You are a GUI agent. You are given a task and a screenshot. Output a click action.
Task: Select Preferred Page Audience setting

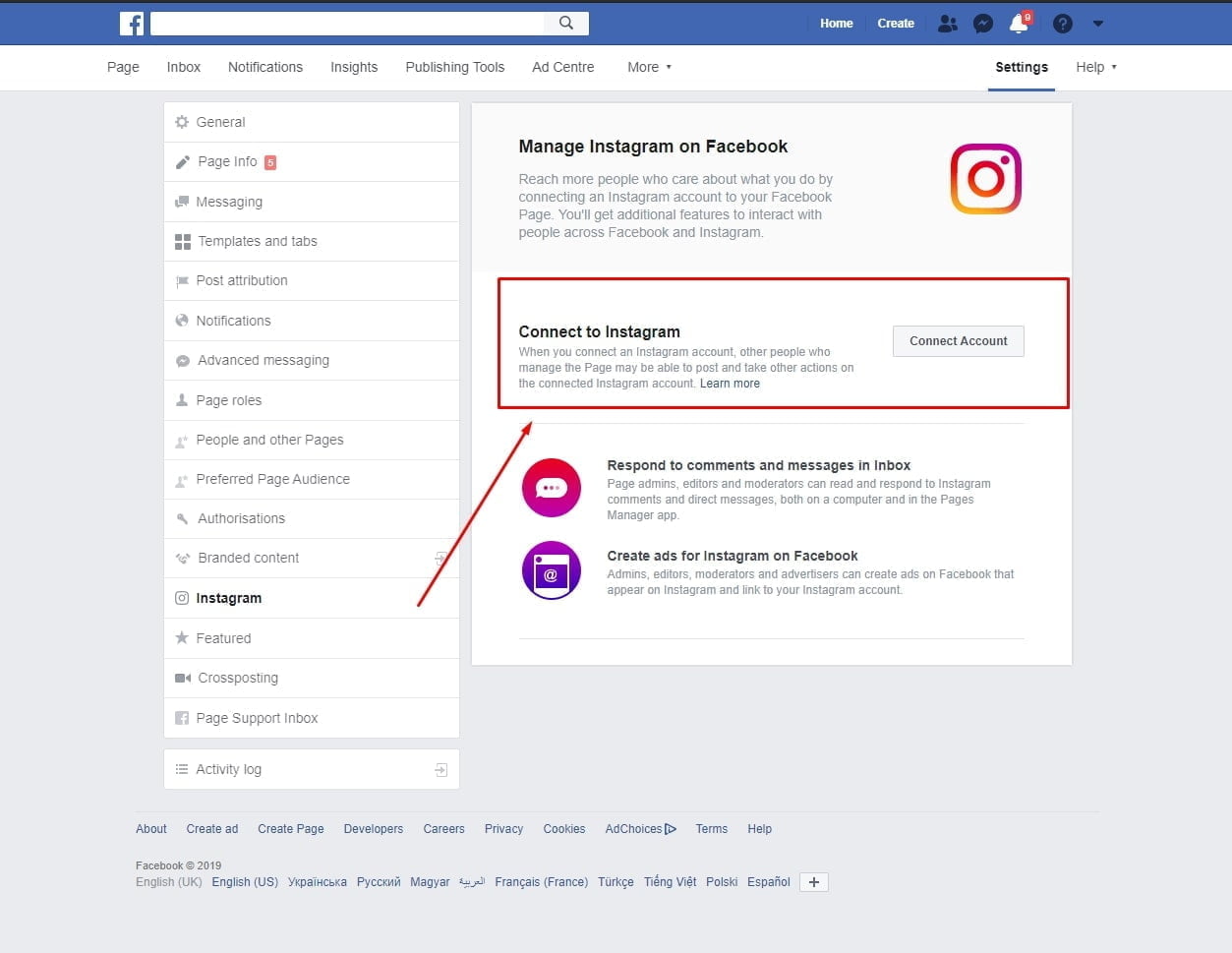(312, 479)
